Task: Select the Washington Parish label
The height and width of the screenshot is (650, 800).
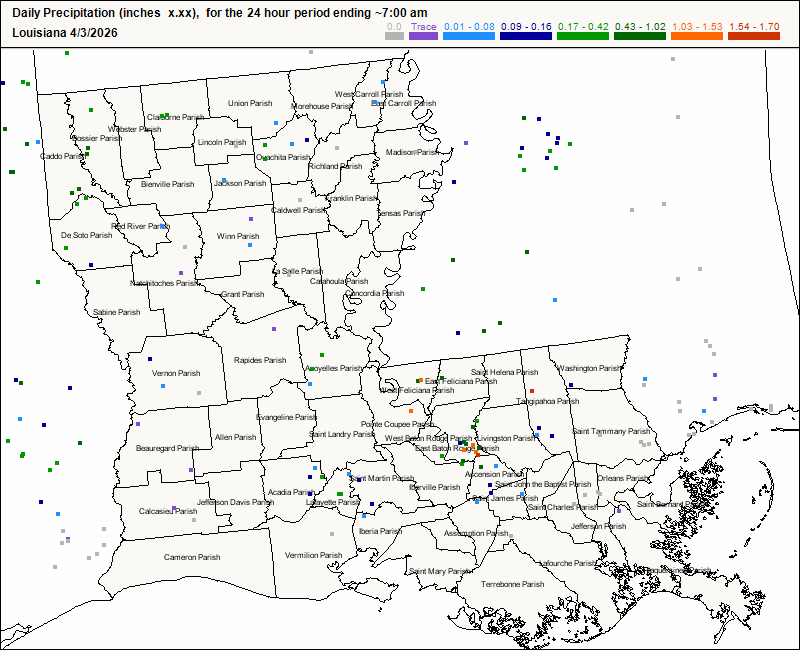Action: coord(590,368)
